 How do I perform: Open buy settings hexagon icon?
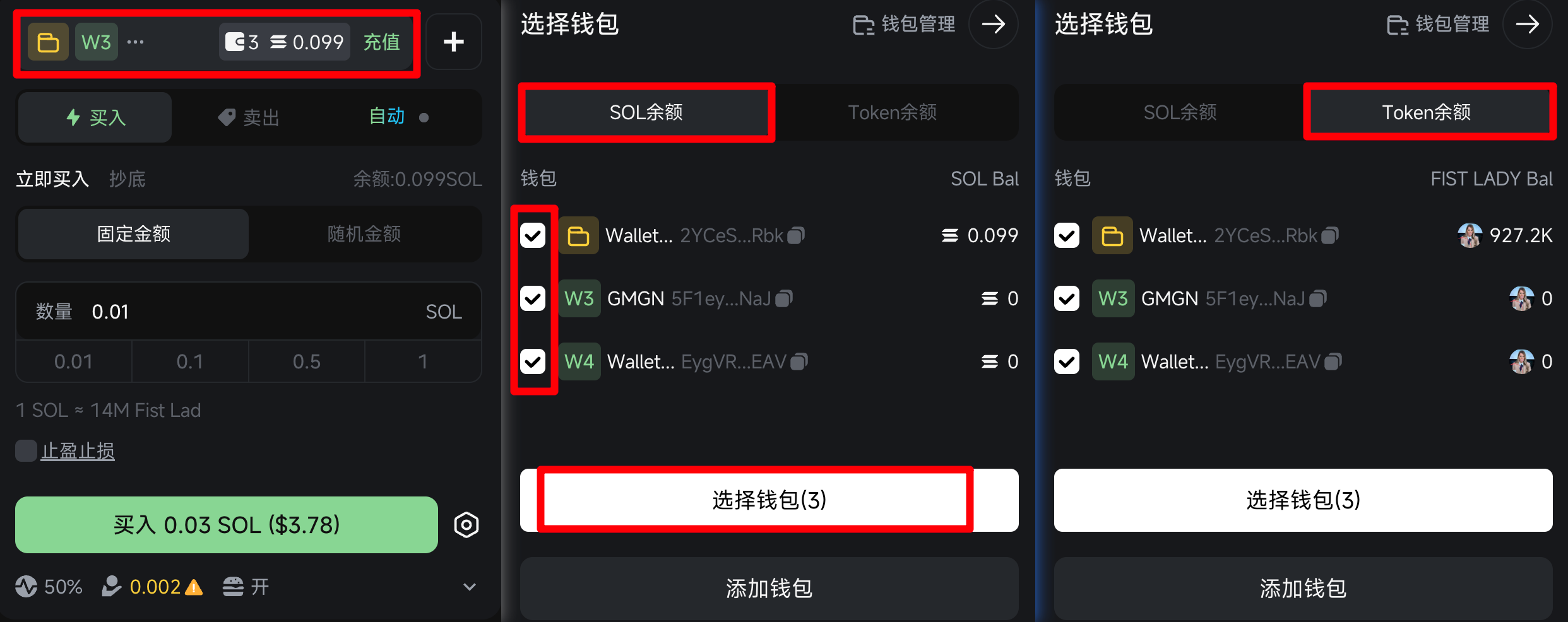pos(466,525)
